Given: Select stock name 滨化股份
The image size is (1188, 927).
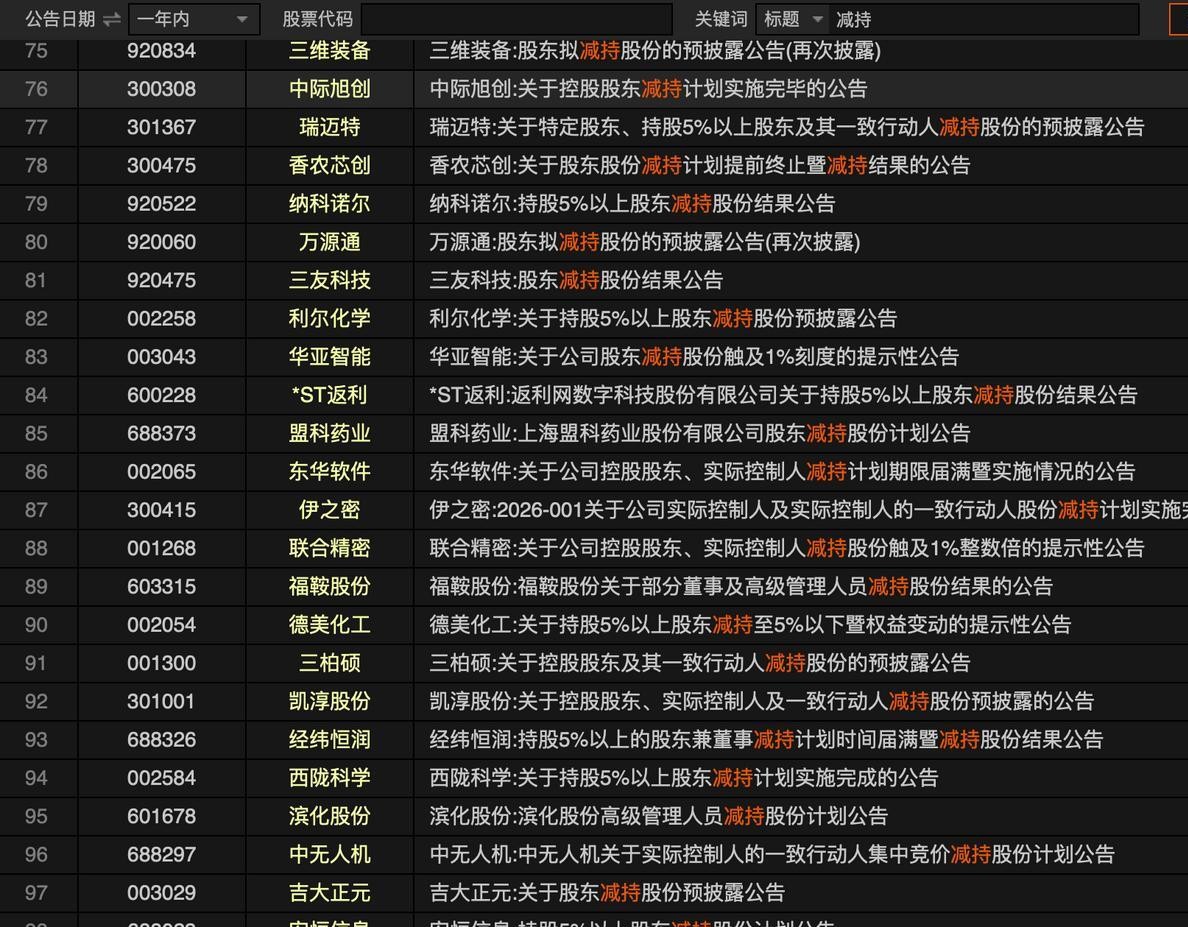Looking at the screenshot, I should 330,816.
